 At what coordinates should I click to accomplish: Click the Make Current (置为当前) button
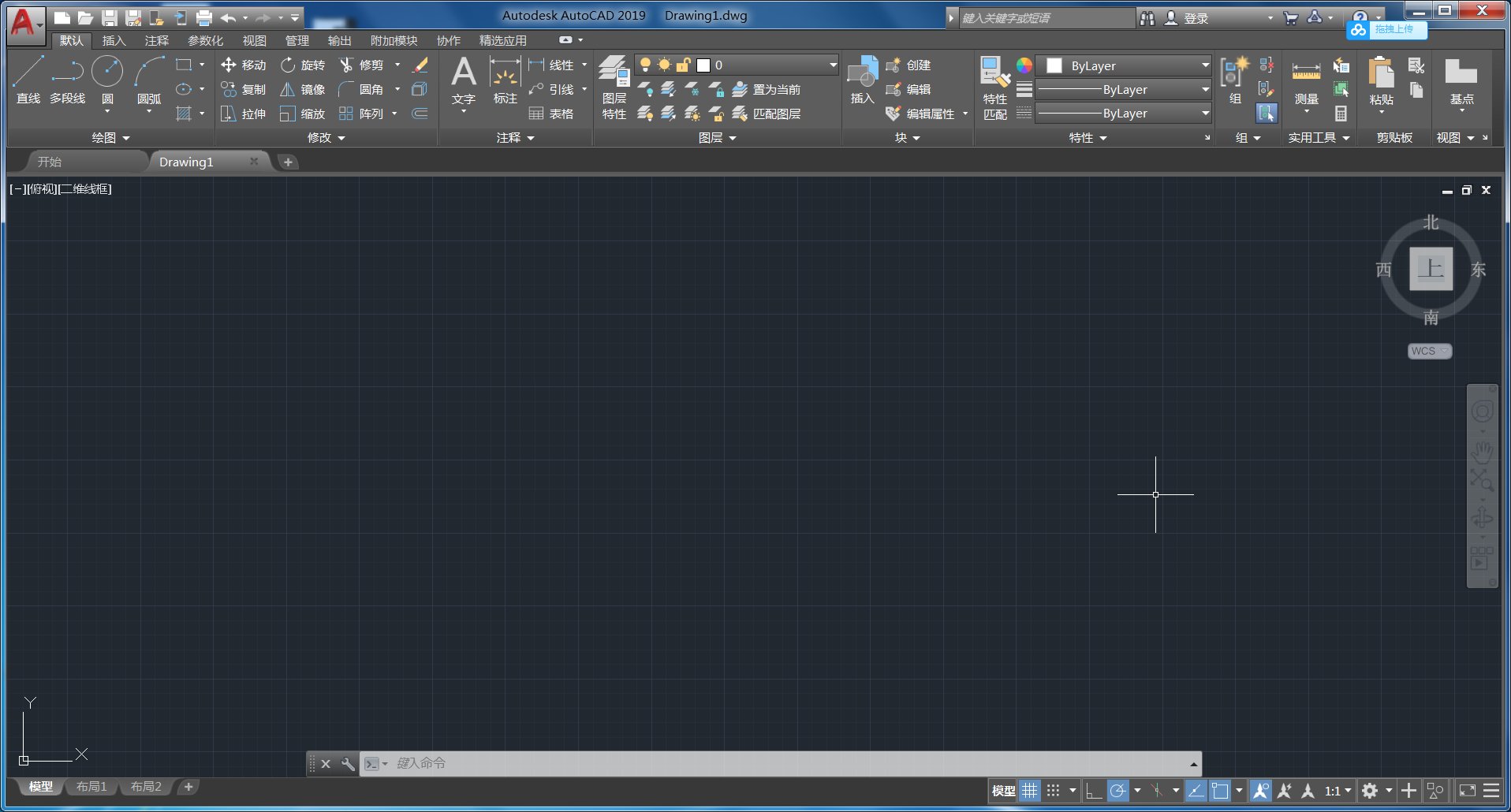tap(766, 89)
